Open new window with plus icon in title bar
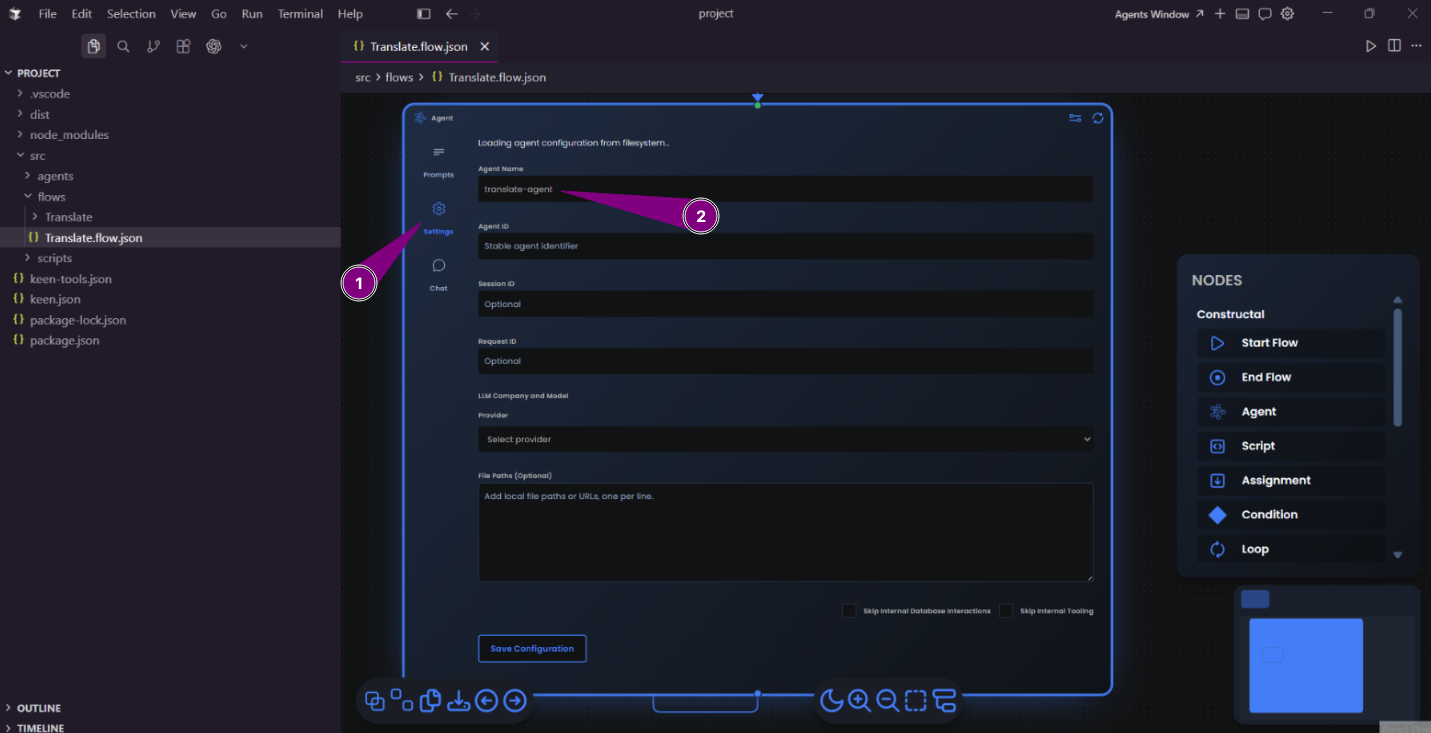Screen dimensions: 1431x733 1220,14
